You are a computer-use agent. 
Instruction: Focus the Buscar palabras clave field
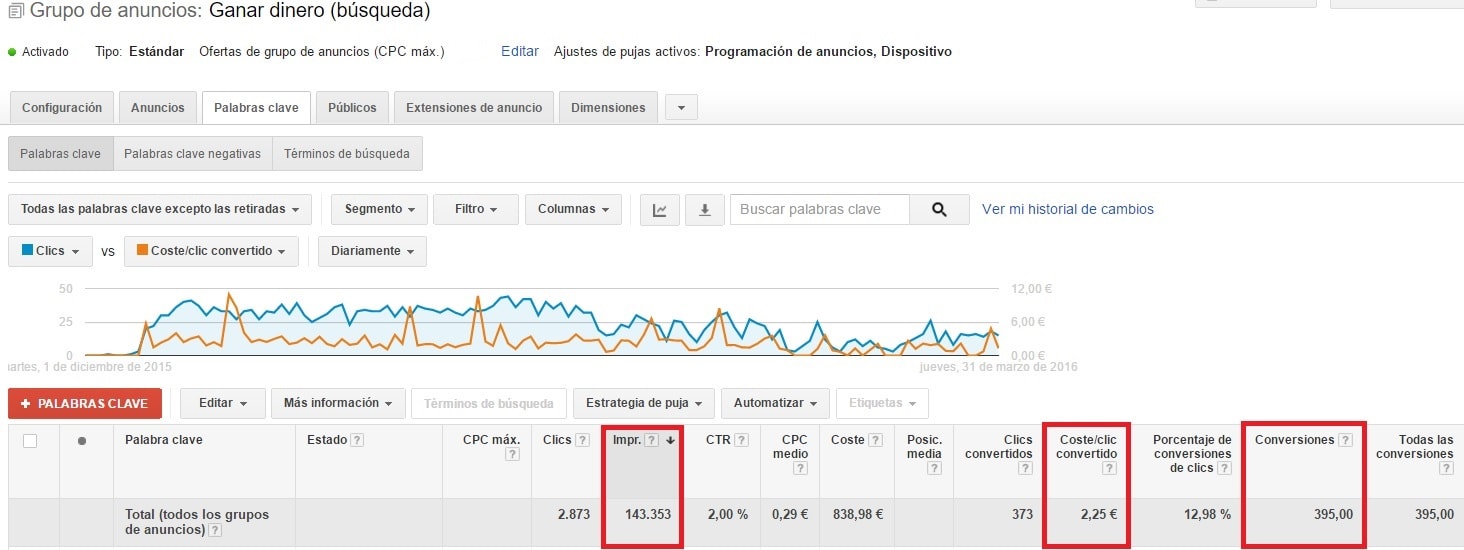[819, 210]
